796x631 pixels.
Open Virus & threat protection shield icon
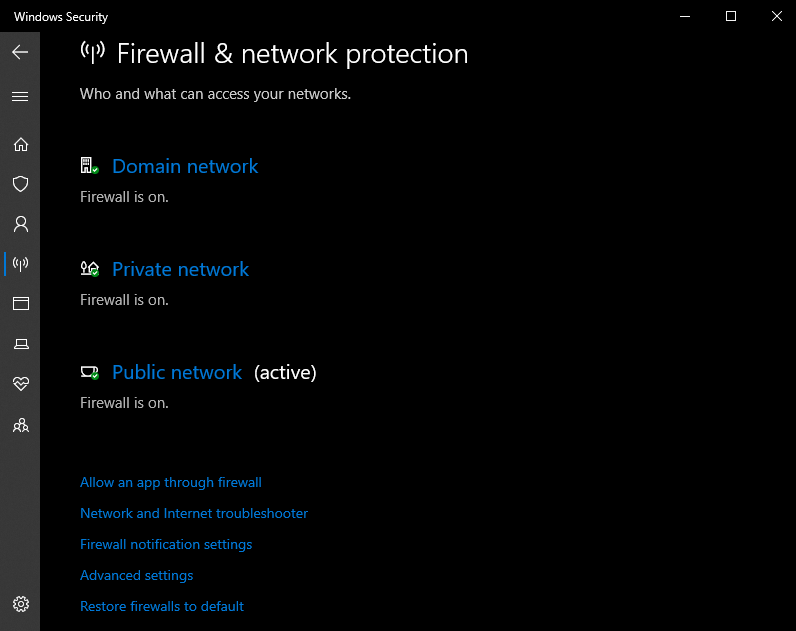pos(20,184)
